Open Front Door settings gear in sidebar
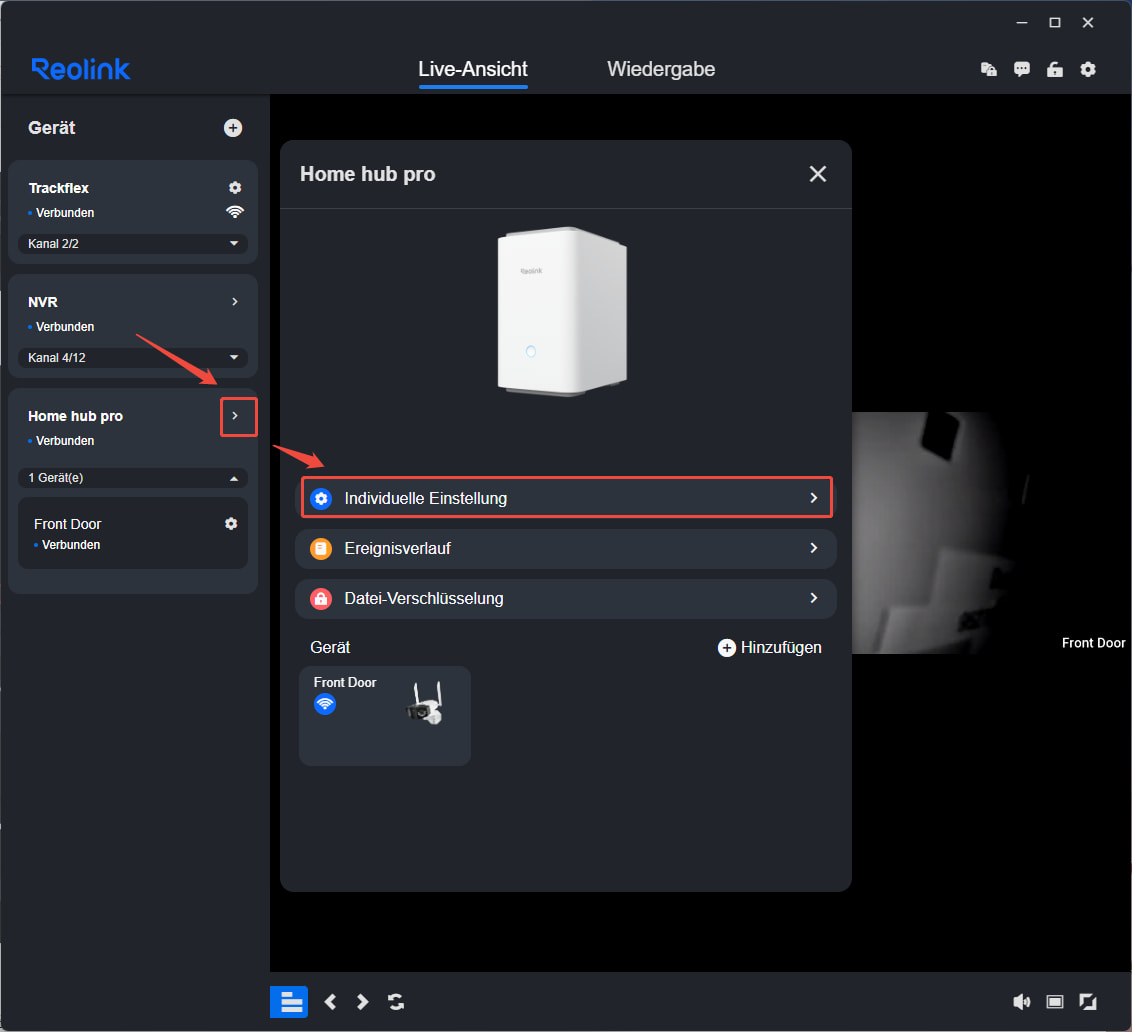1132x1032 pixels. 231,524
